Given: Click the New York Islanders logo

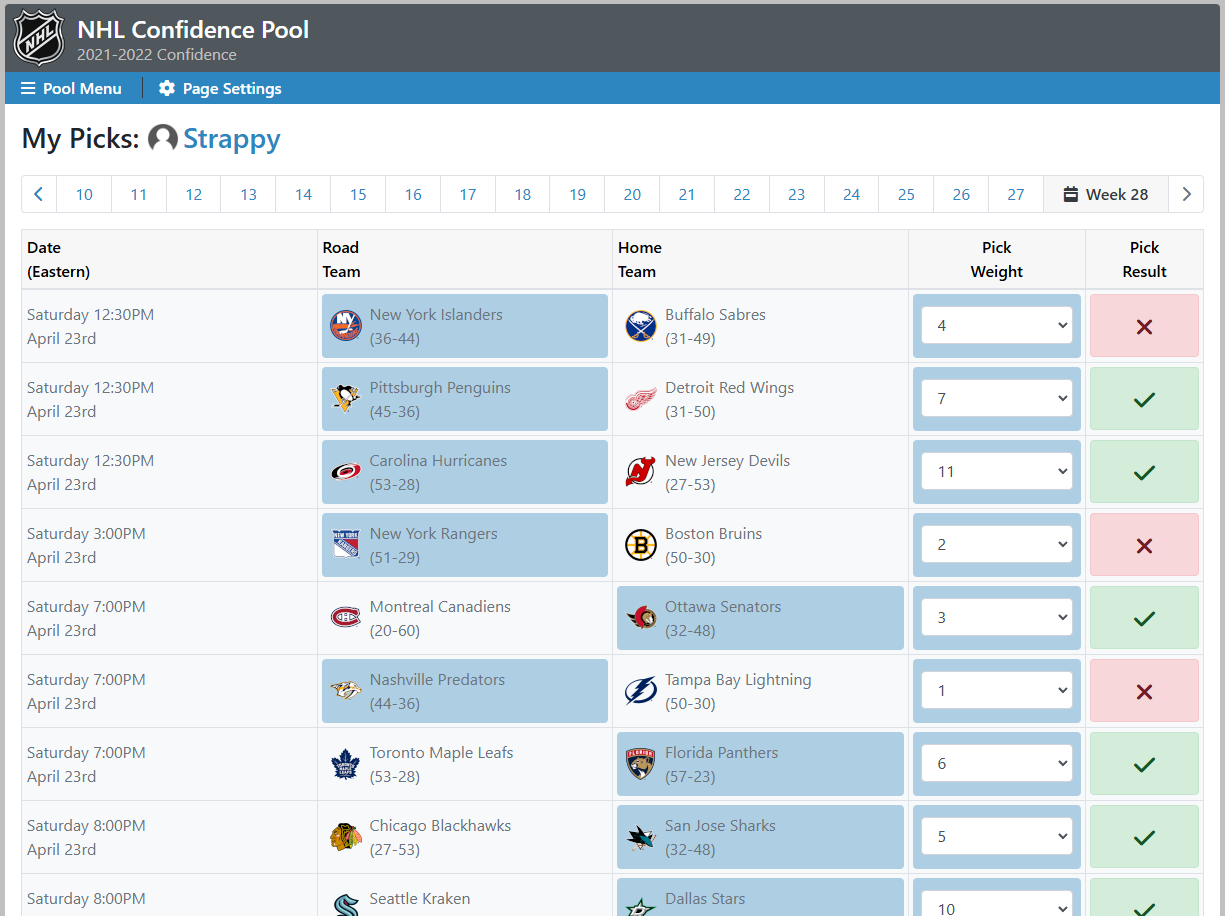Looking at the screenshot, I should tap(346, 326).
